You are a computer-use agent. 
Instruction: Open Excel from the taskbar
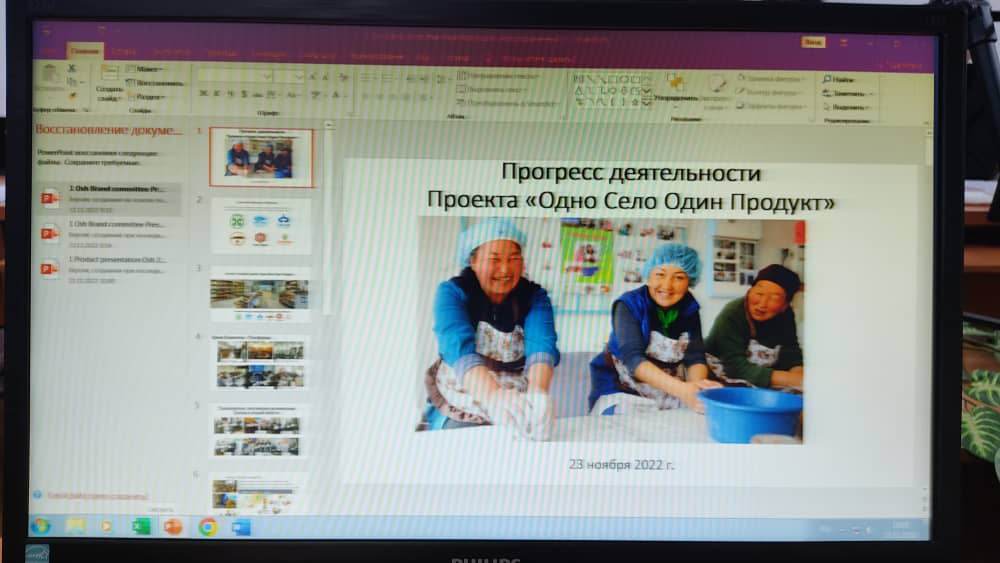coord(141,526)
